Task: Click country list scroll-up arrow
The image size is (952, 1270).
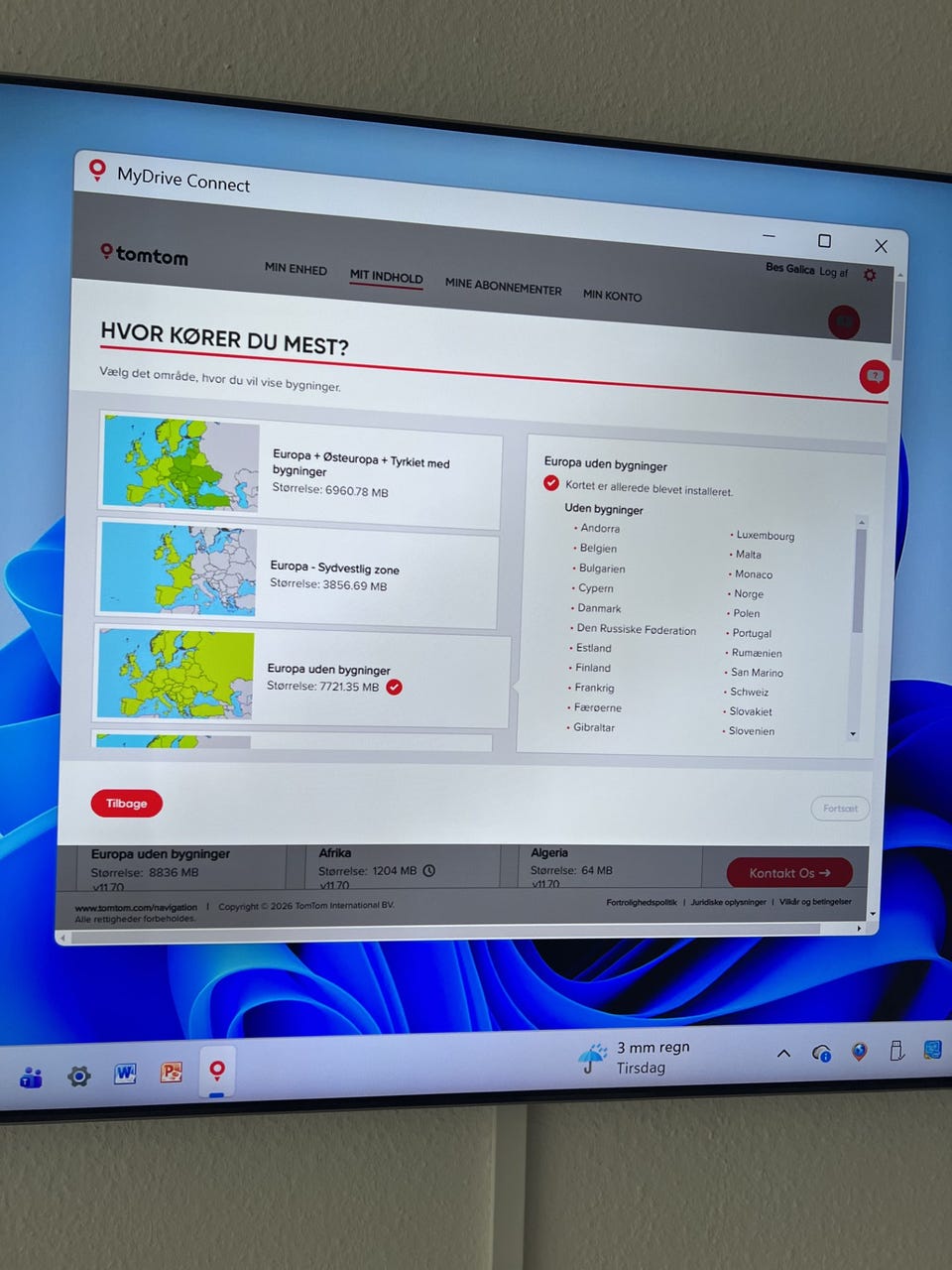Action: click(861, 522)
